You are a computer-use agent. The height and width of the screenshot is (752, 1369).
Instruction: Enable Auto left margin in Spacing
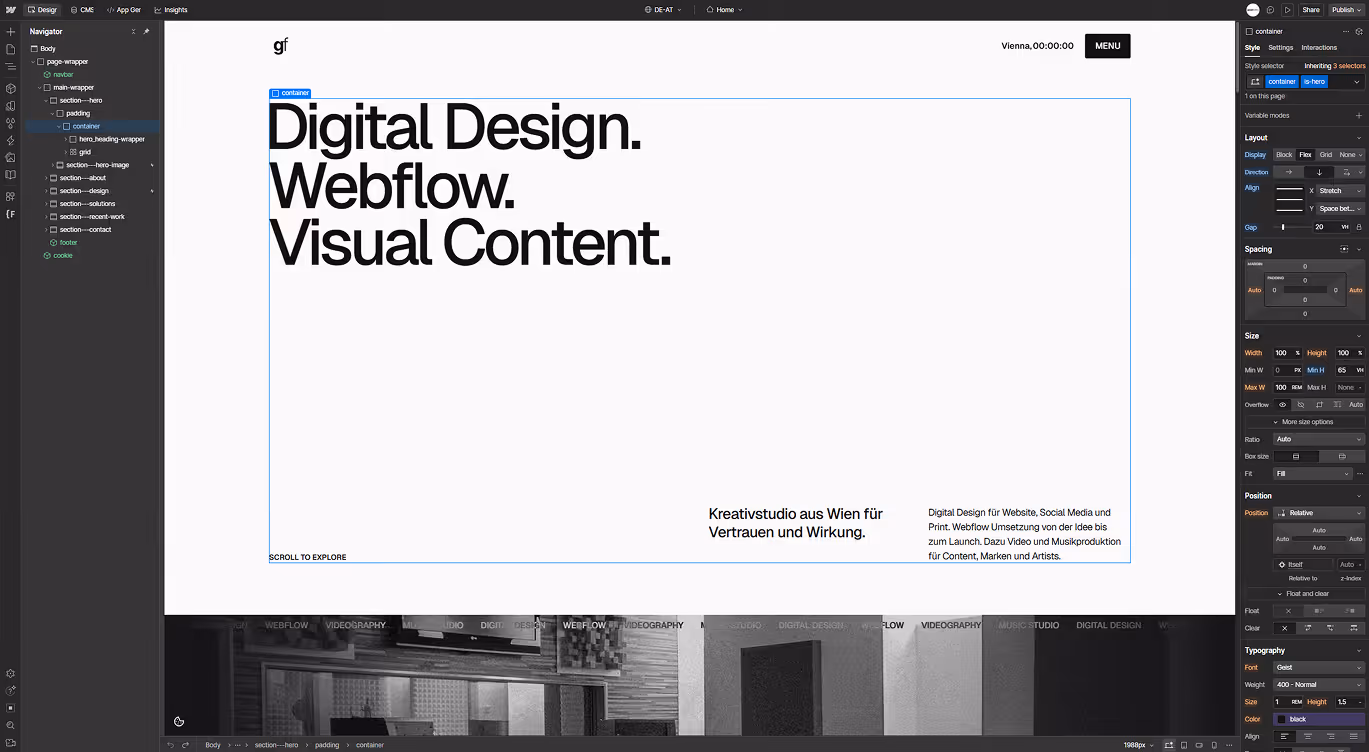point(1253,289)
